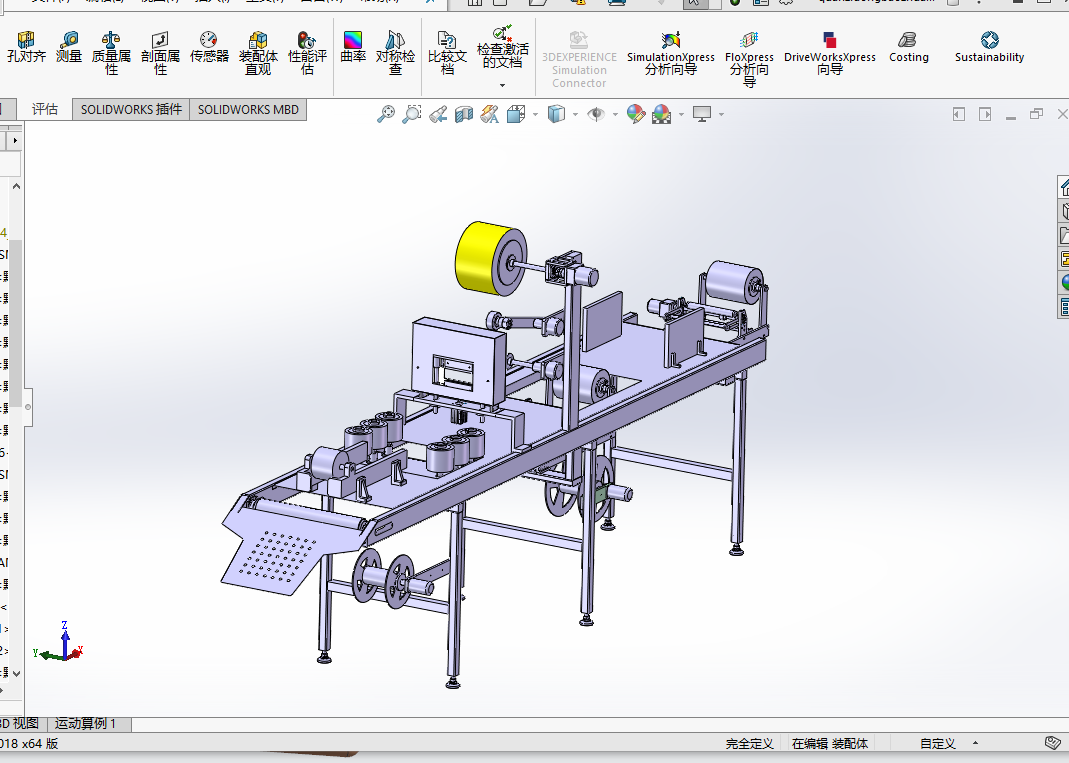The width and height of the screenshot is (1069, 763).
Task: Click the Display Style icon
Action: (556, 114)
